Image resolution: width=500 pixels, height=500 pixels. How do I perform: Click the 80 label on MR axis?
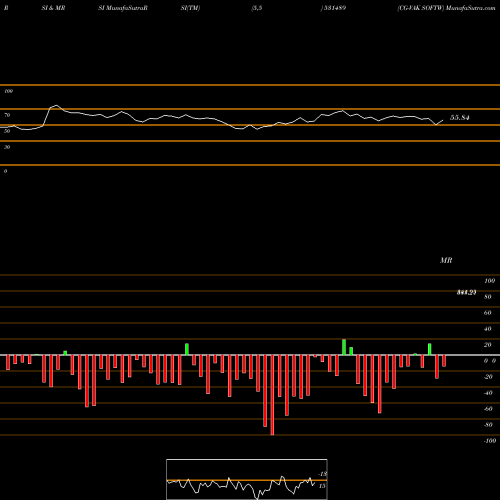pyautogui.click(x=488, y=297)
